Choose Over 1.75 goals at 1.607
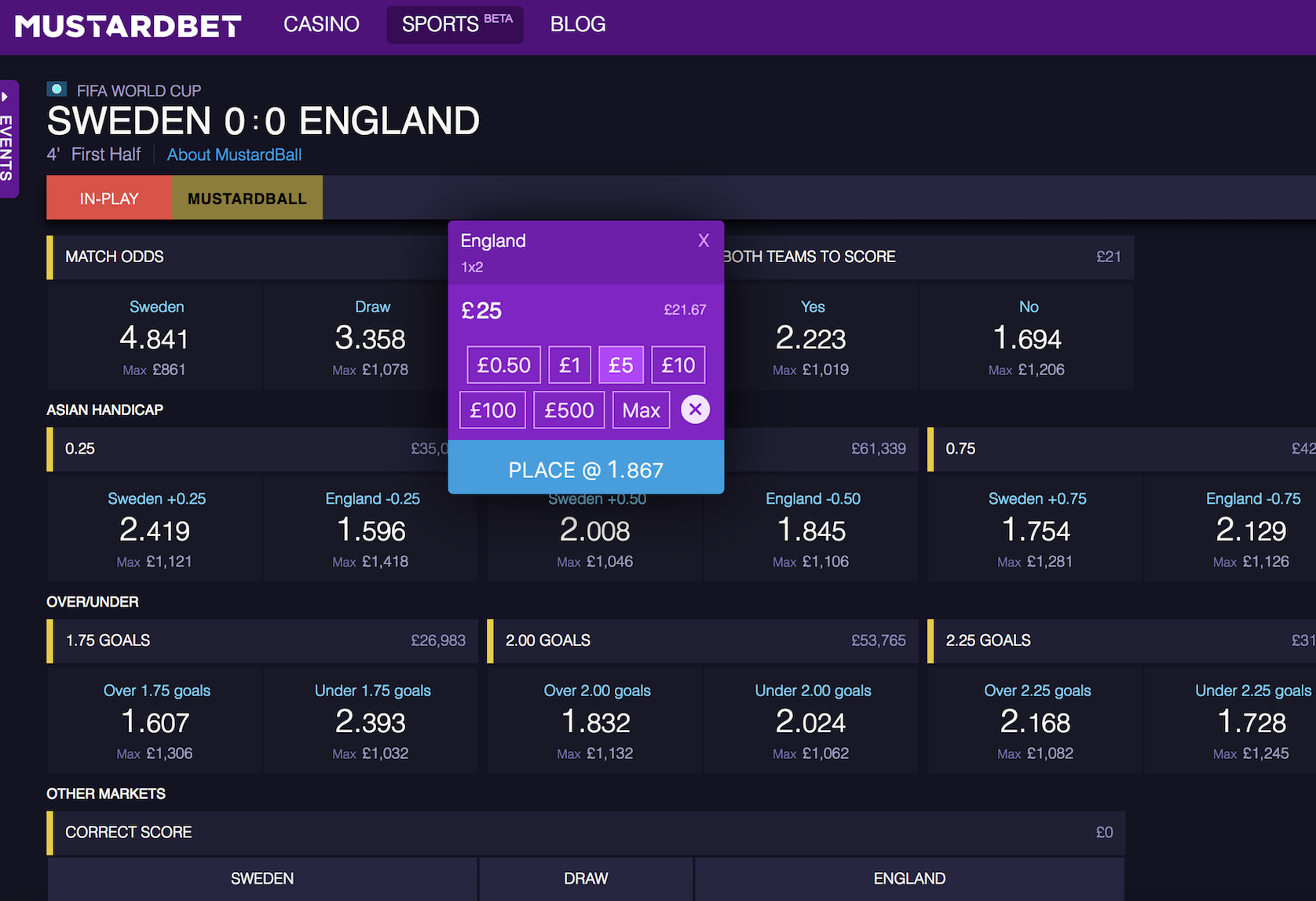This screenshot has width=1316, height=901. [x=155, y=720]
